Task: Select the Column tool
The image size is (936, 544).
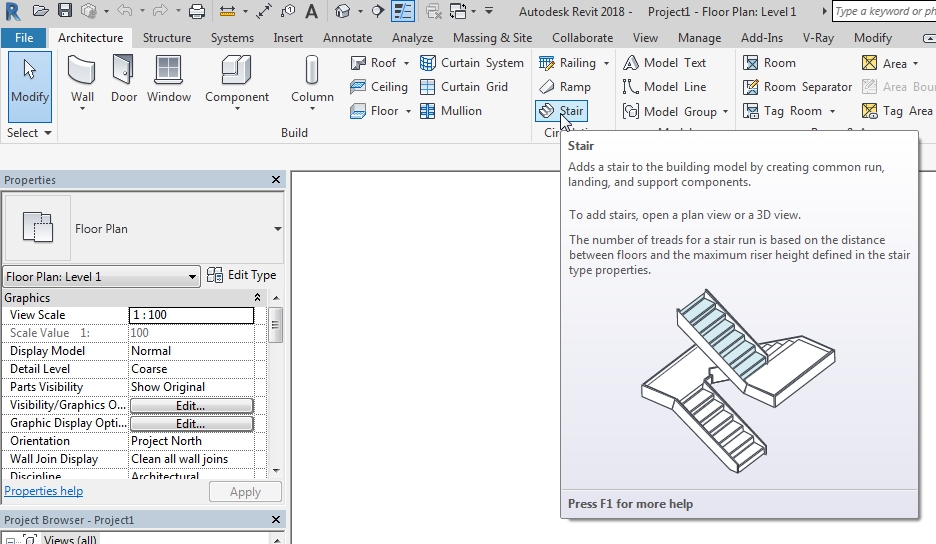Action: [312, 79]
